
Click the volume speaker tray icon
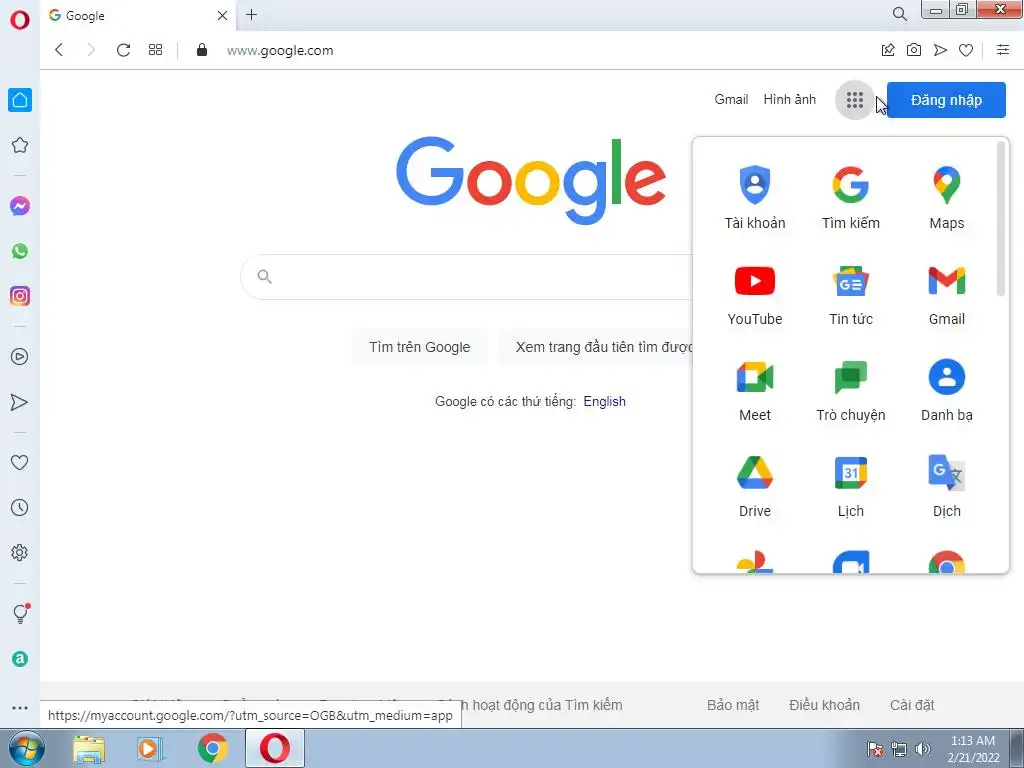(923, 748)
